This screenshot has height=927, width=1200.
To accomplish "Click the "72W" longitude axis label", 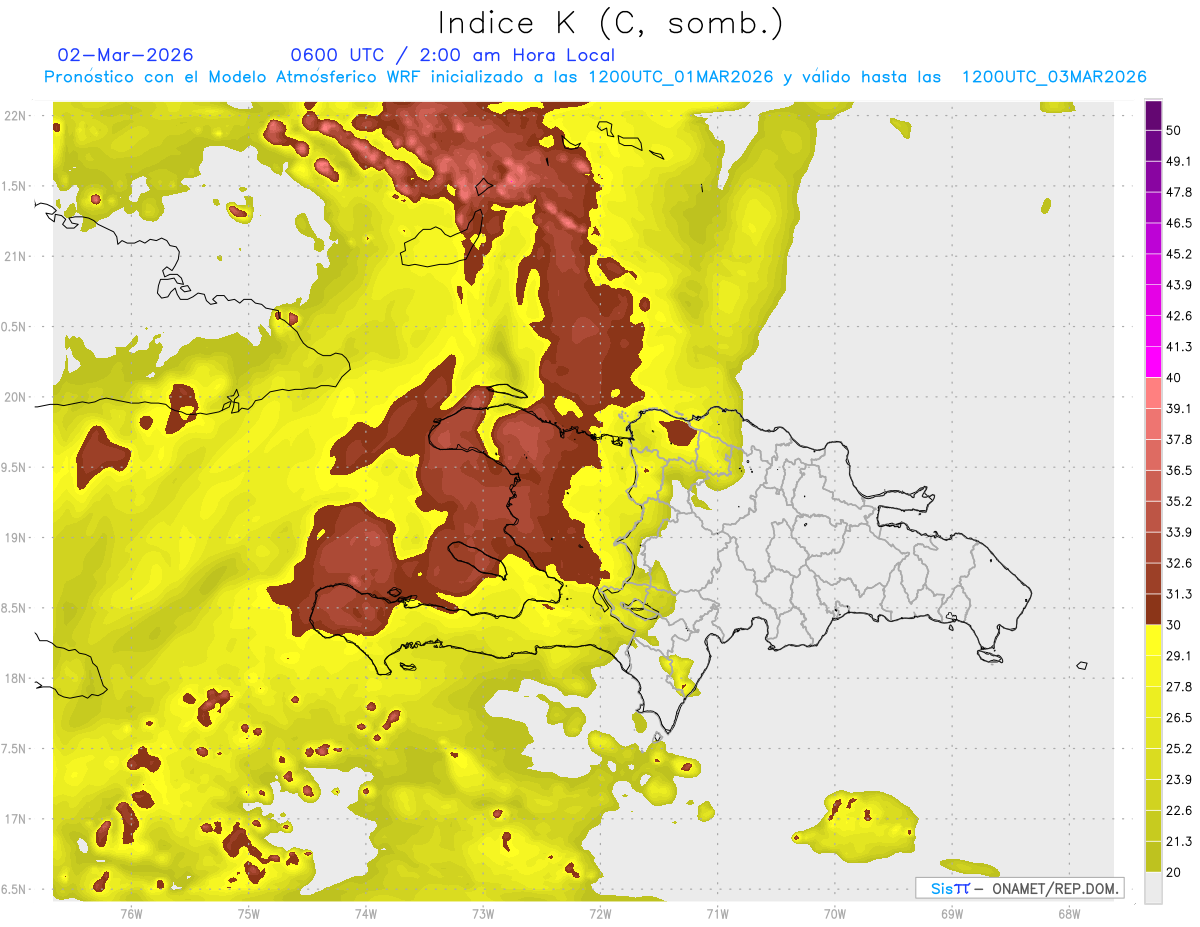I will point(600,914).
